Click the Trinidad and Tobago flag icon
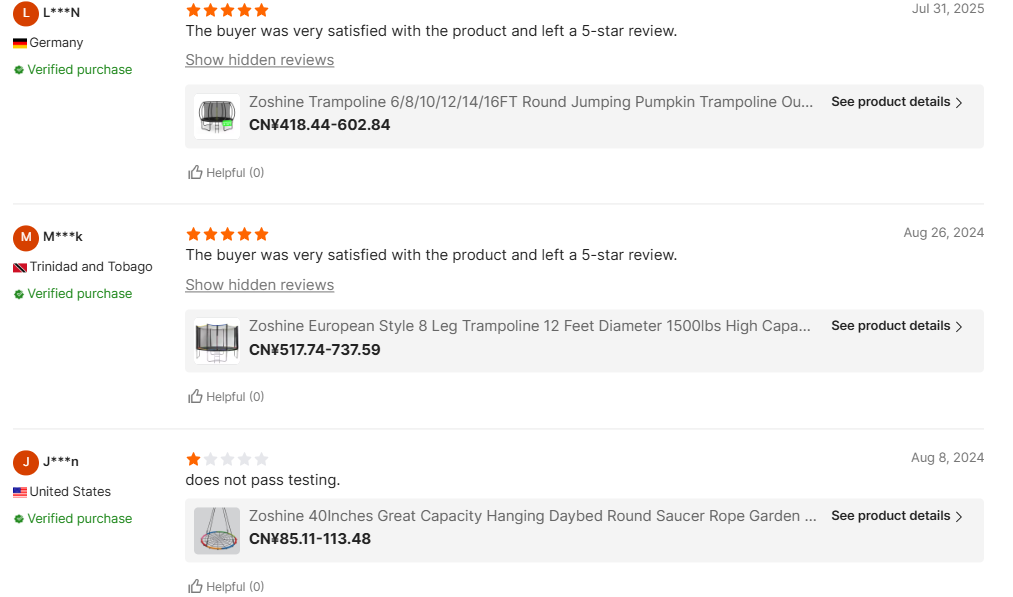Screen dimensions: 1013x597 (20, 267)
